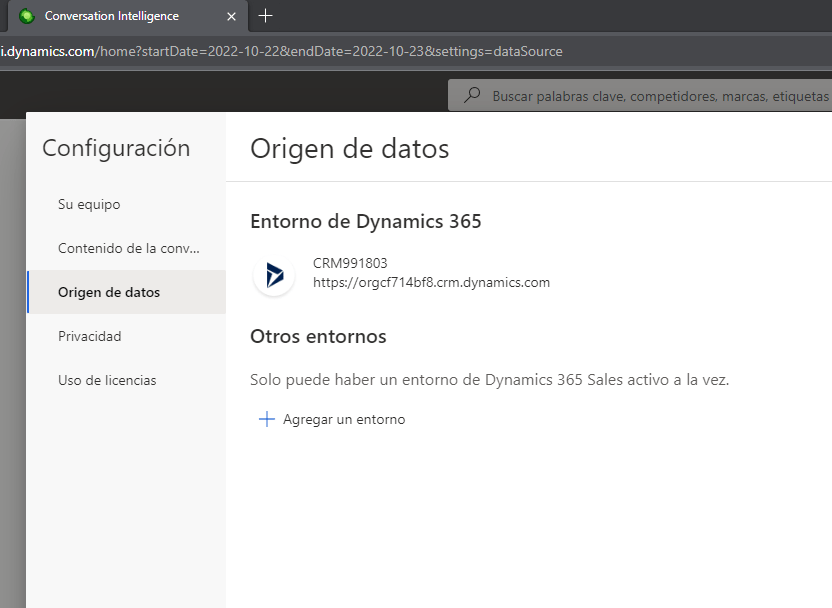Select 'Contenido de la conv...' in sidebar
Viewport: 832px width, 608px height.
(129, 248)
